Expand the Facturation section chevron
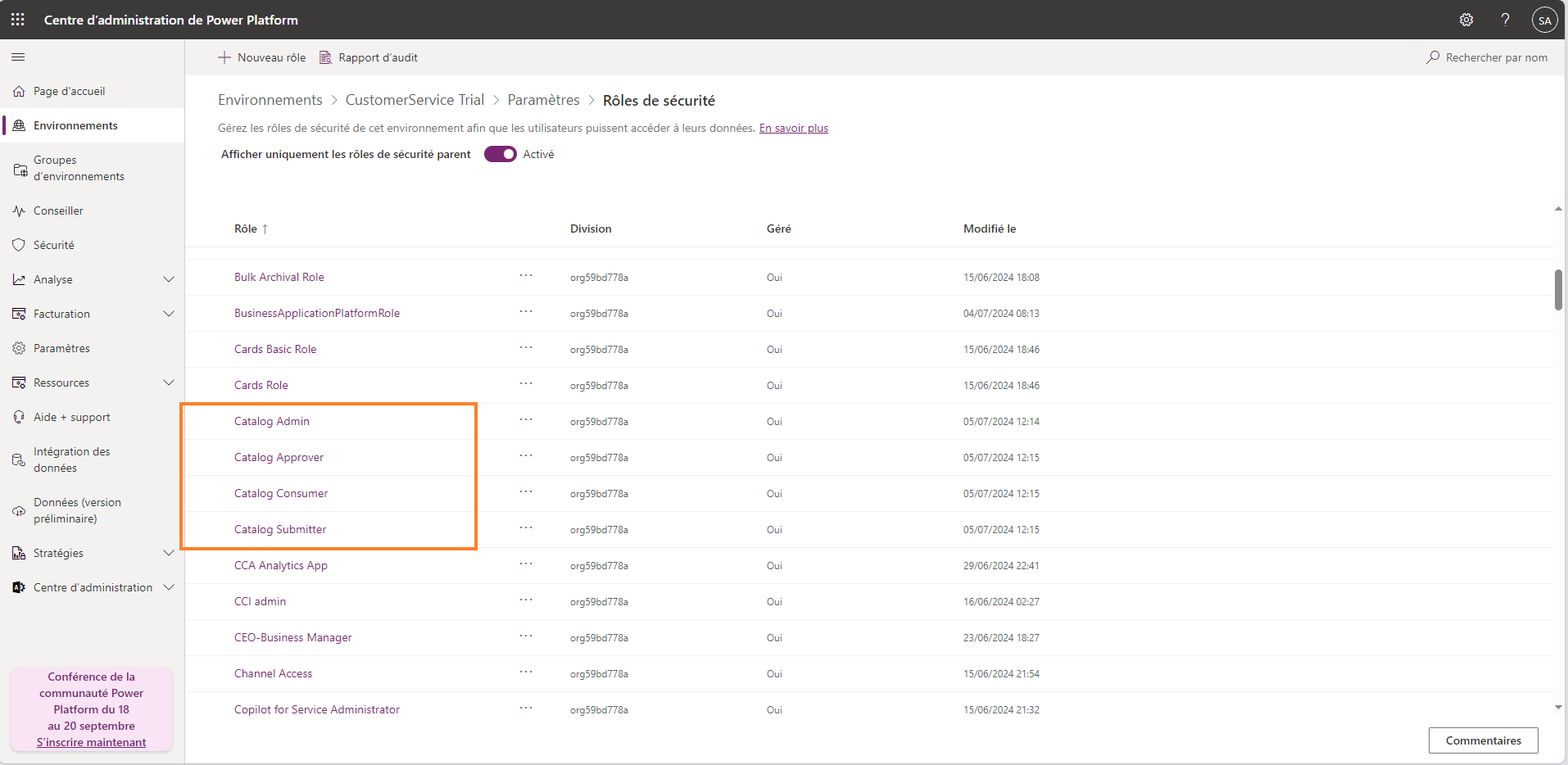Image resolution: width=1568 pixels, height=765 pixels. click(169, 315)
